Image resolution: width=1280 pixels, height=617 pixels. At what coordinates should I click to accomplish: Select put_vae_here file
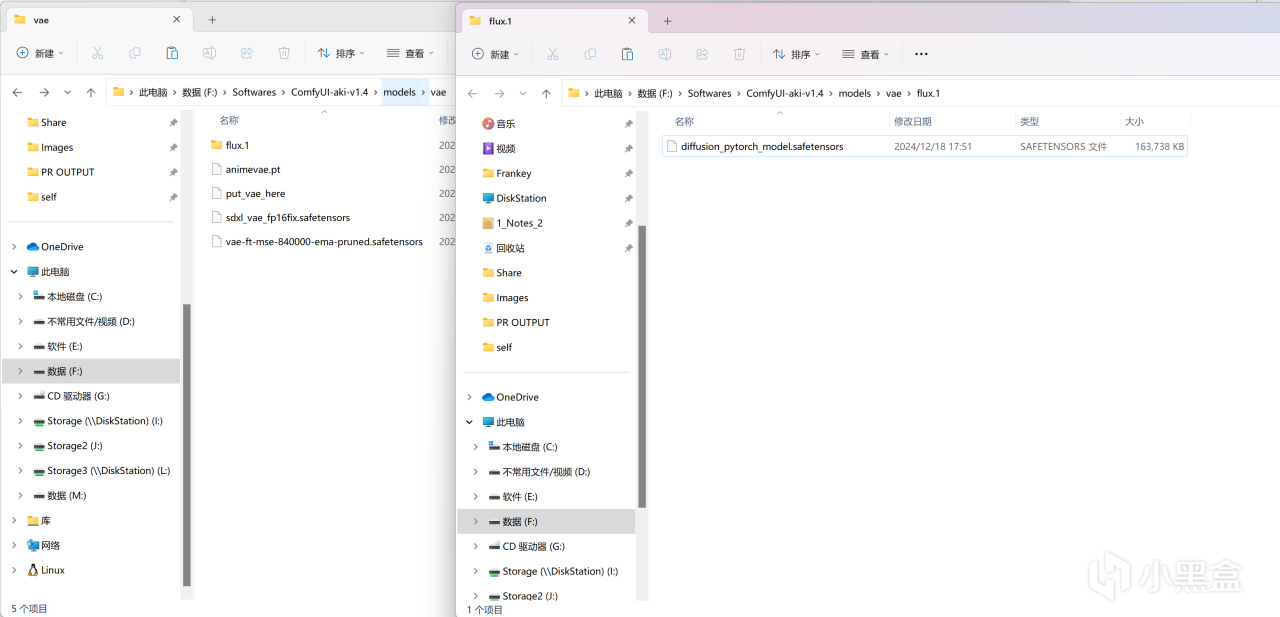point(255,193)
